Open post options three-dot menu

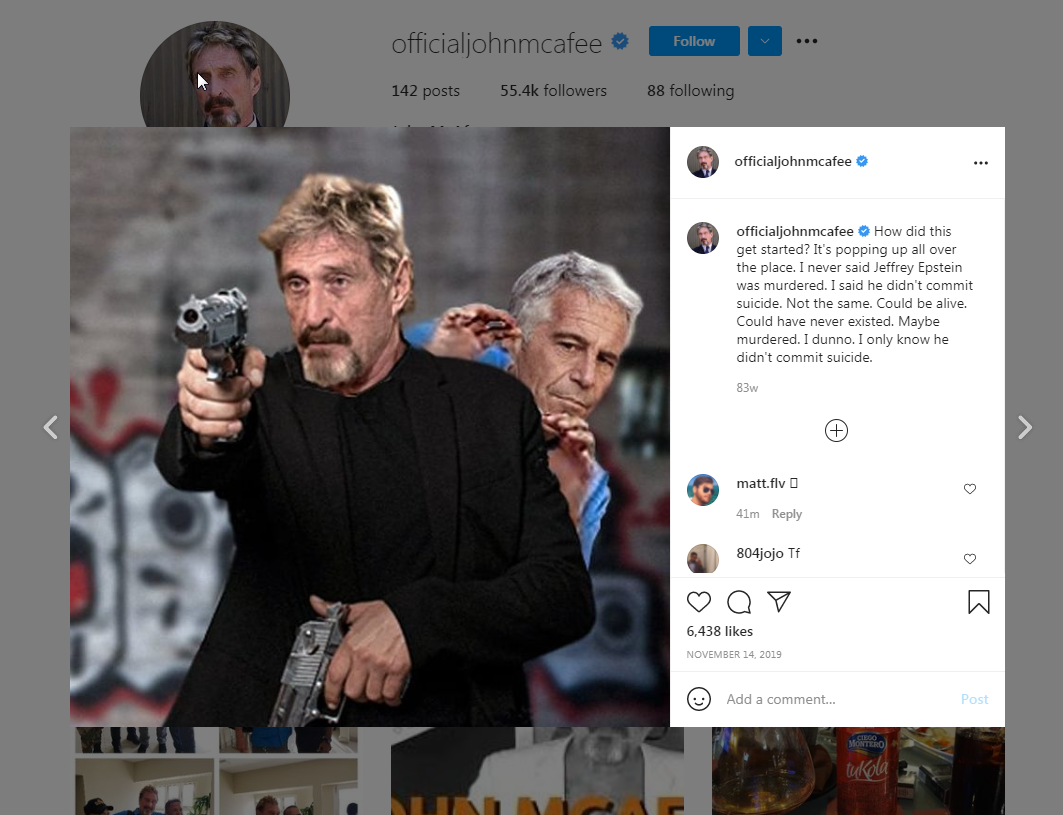pyautogui.click(x=980, y=163)
